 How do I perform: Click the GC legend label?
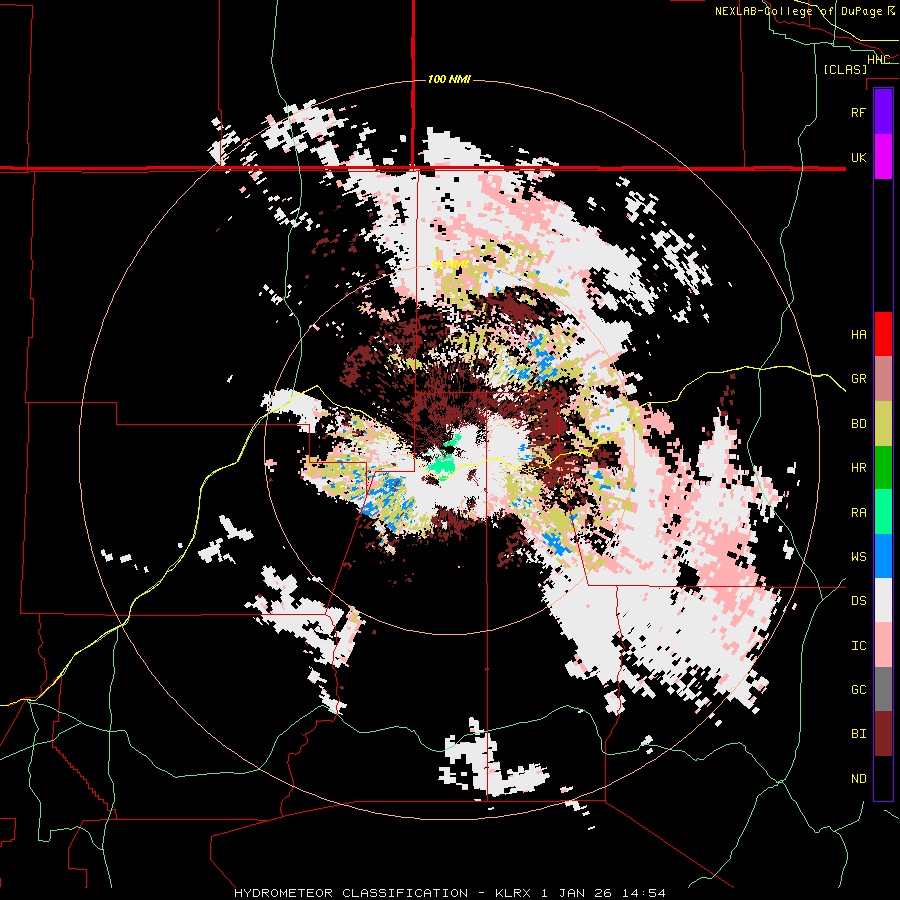858,690
